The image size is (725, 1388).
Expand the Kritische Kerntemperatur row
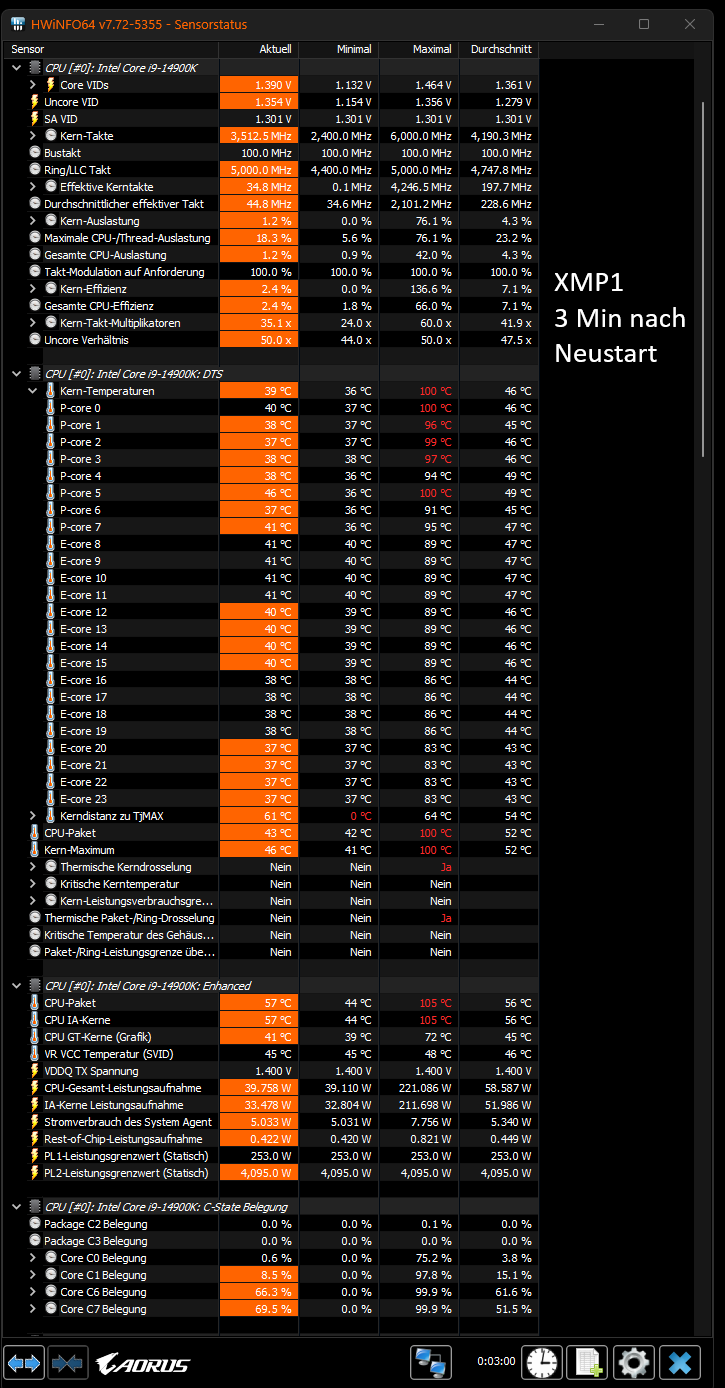pyautogui.click(x=33, y=884)
